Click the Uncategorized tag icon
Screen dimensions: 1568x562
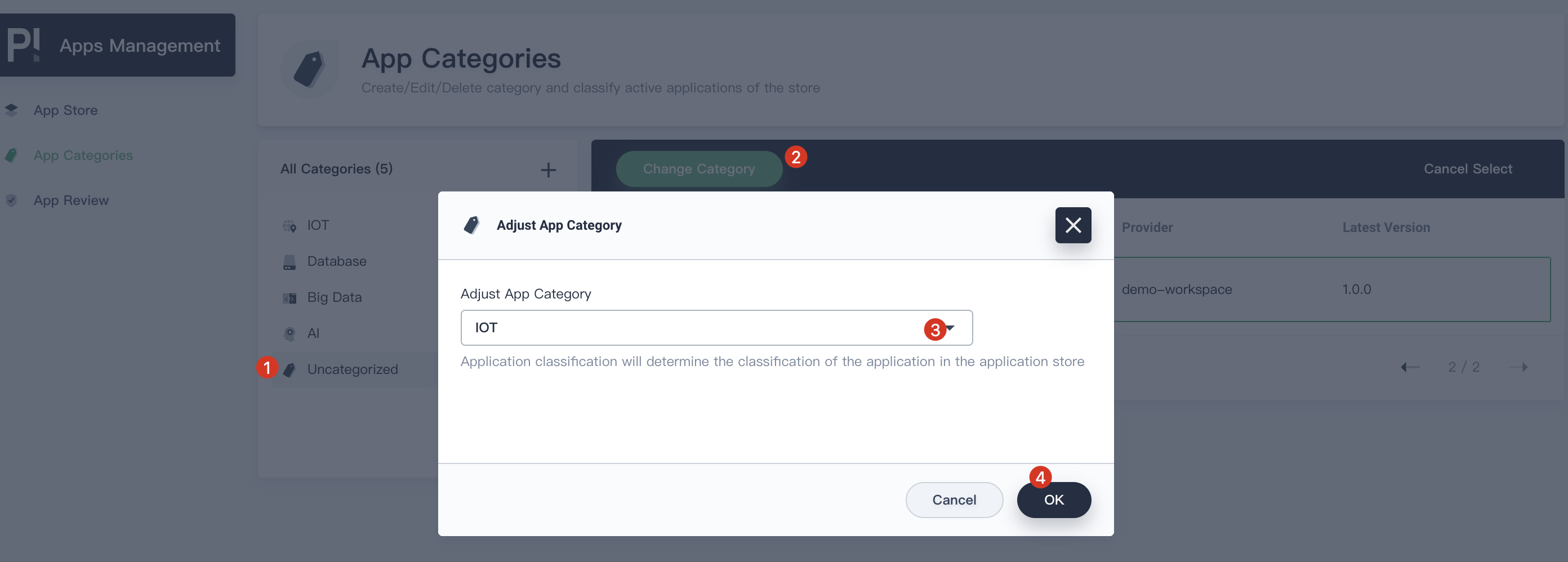tap(289, 369)
